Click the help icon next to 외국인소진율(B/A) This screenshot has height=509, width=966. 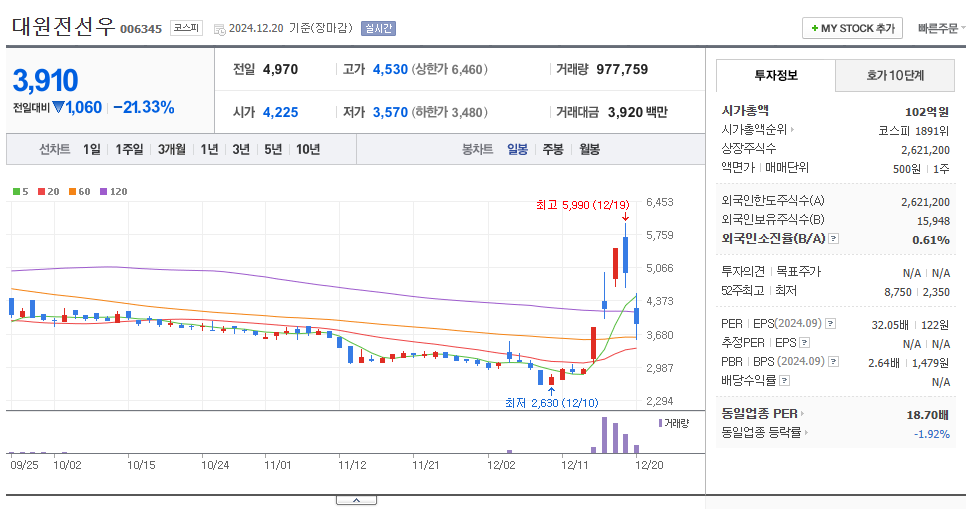(834, 238)
